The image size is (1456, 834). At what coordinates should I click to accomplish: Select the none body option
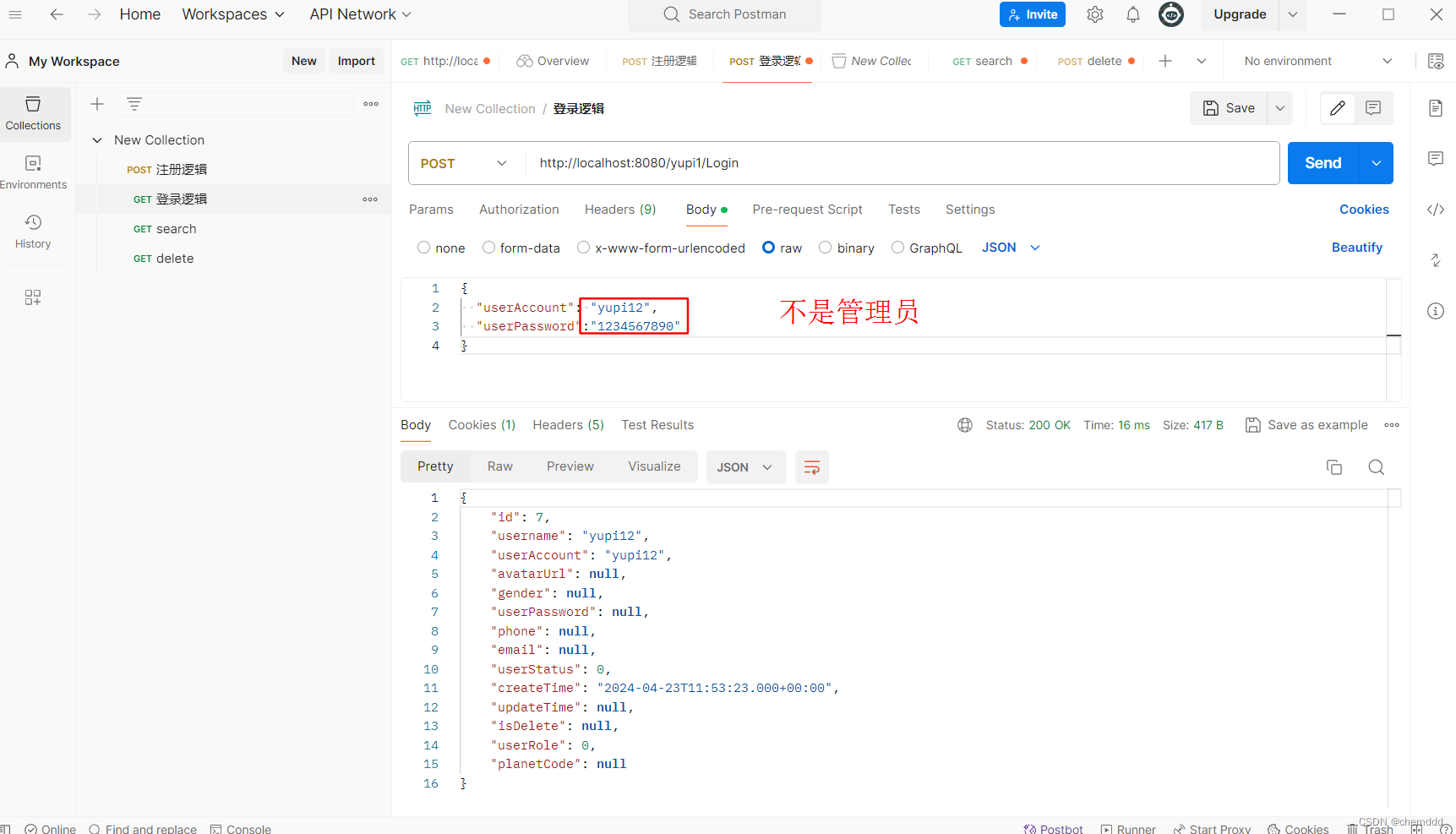pyautogui.click(x=424, y=248)
